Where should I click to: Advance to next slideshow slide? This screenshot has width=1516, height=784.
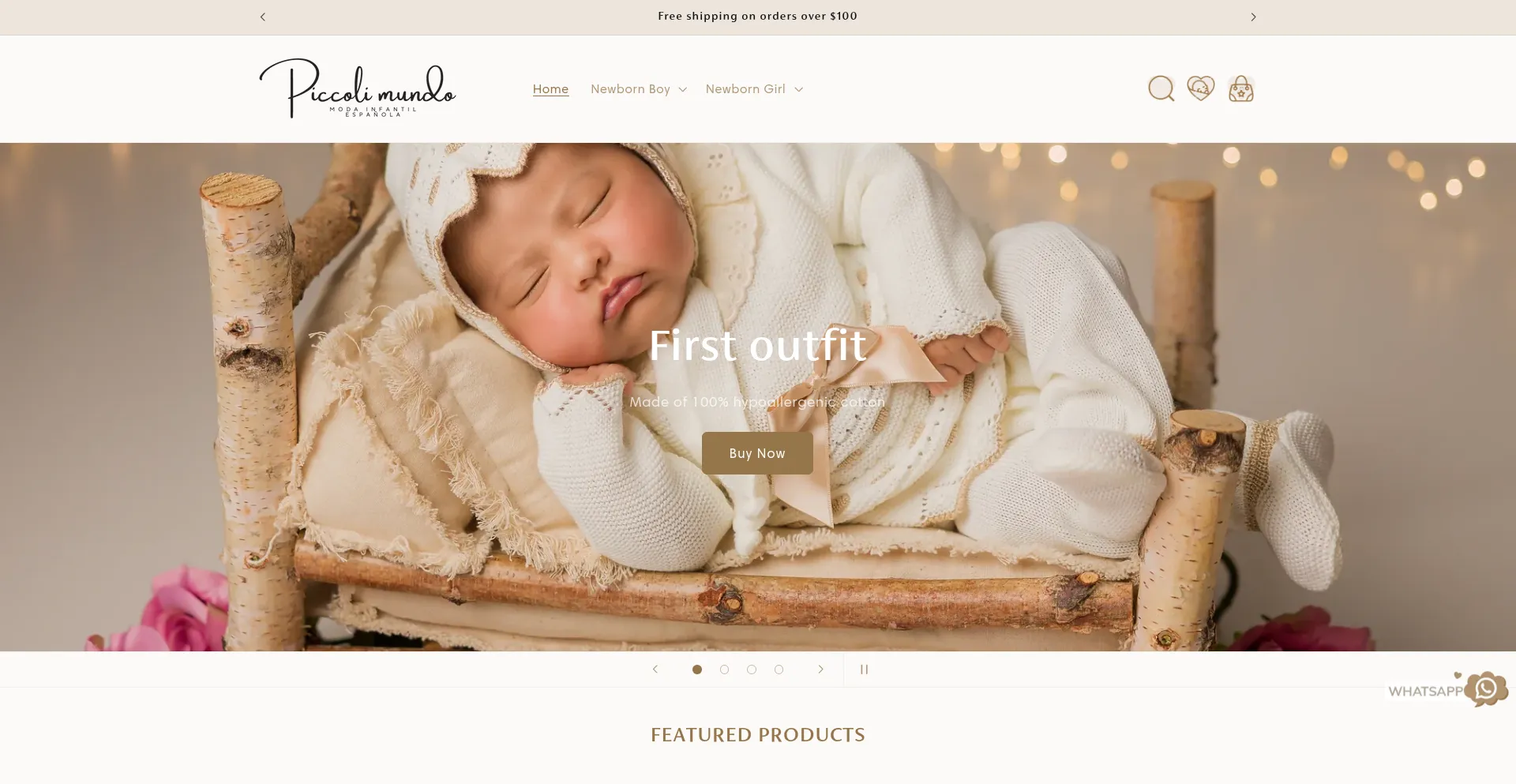point(820,670)
